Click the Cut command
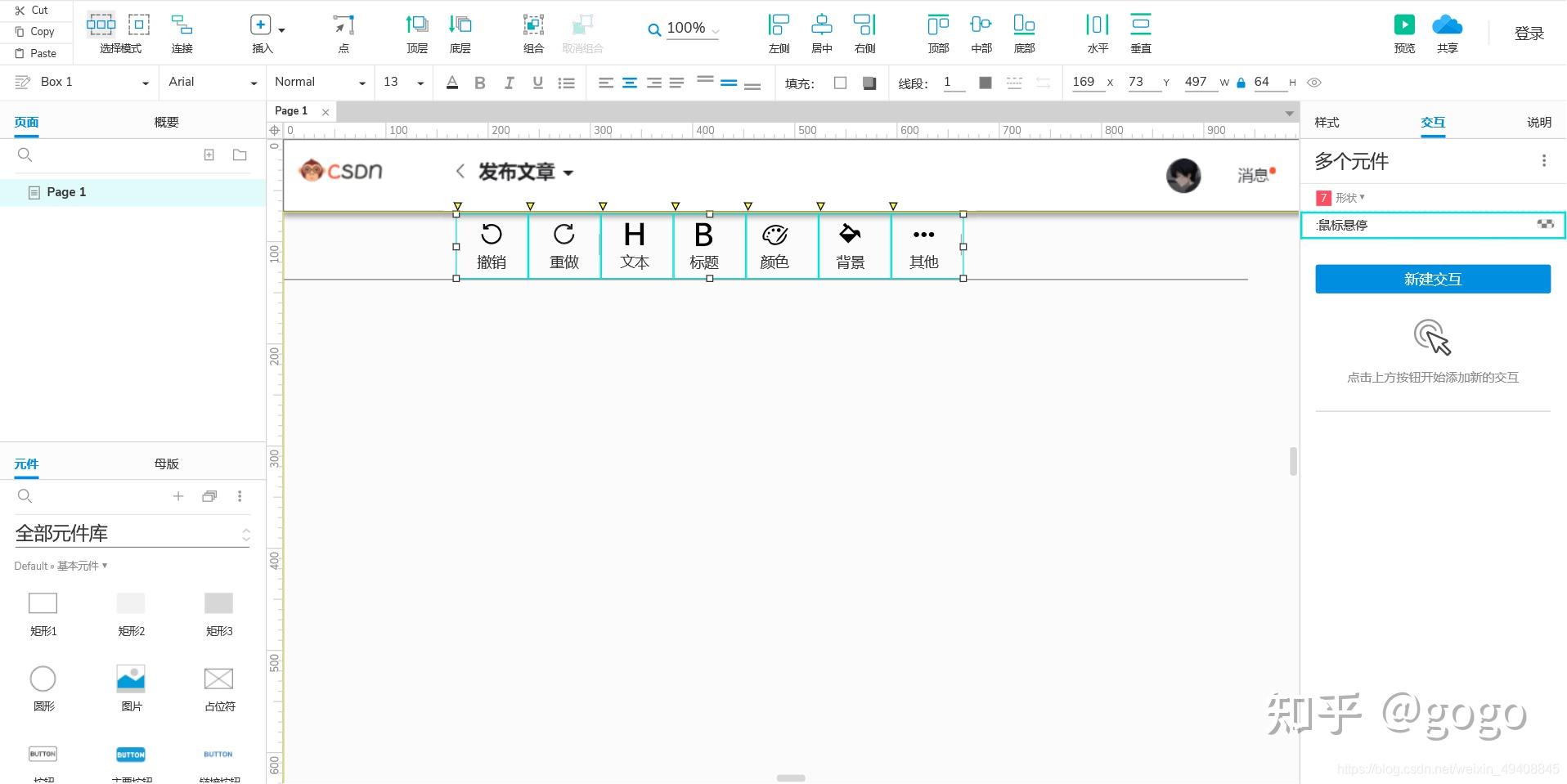This screenshot has width=1567, height=784. pyautogui.click(x=32, y=10)
